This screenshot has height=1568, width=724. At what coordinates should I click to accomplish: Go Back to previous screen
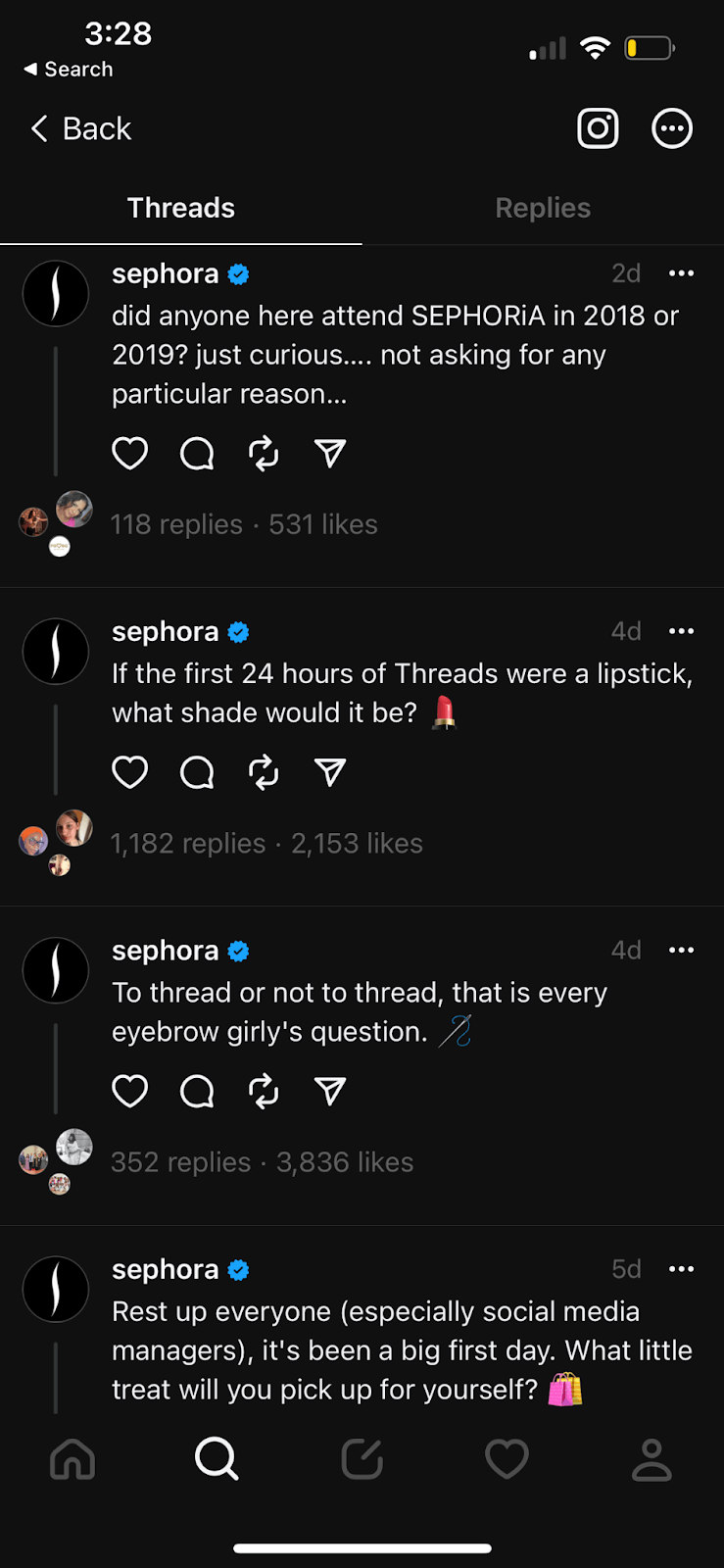[x=81, y=128]
